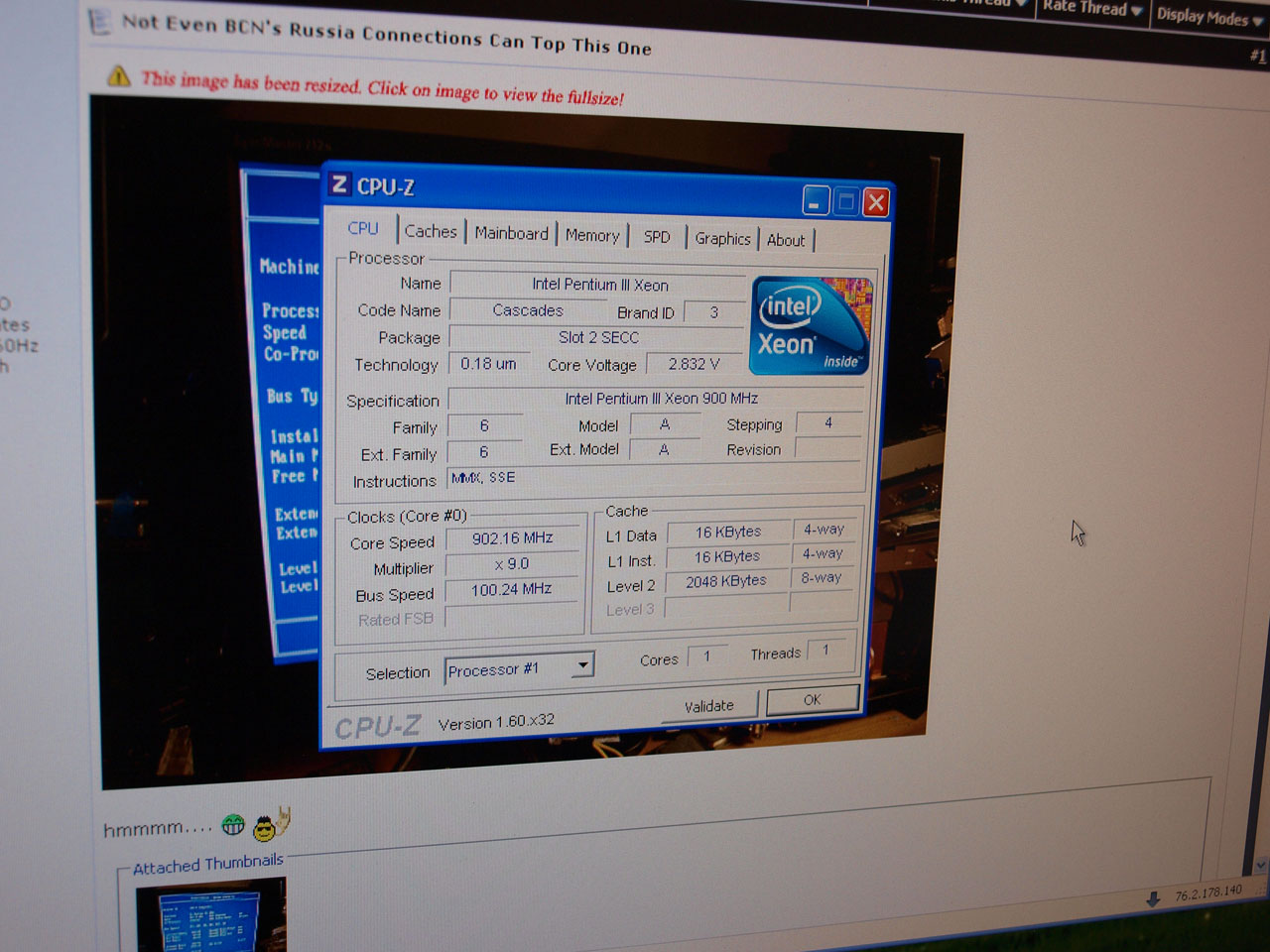Click the post number #1 link

tap(1257, 57)
